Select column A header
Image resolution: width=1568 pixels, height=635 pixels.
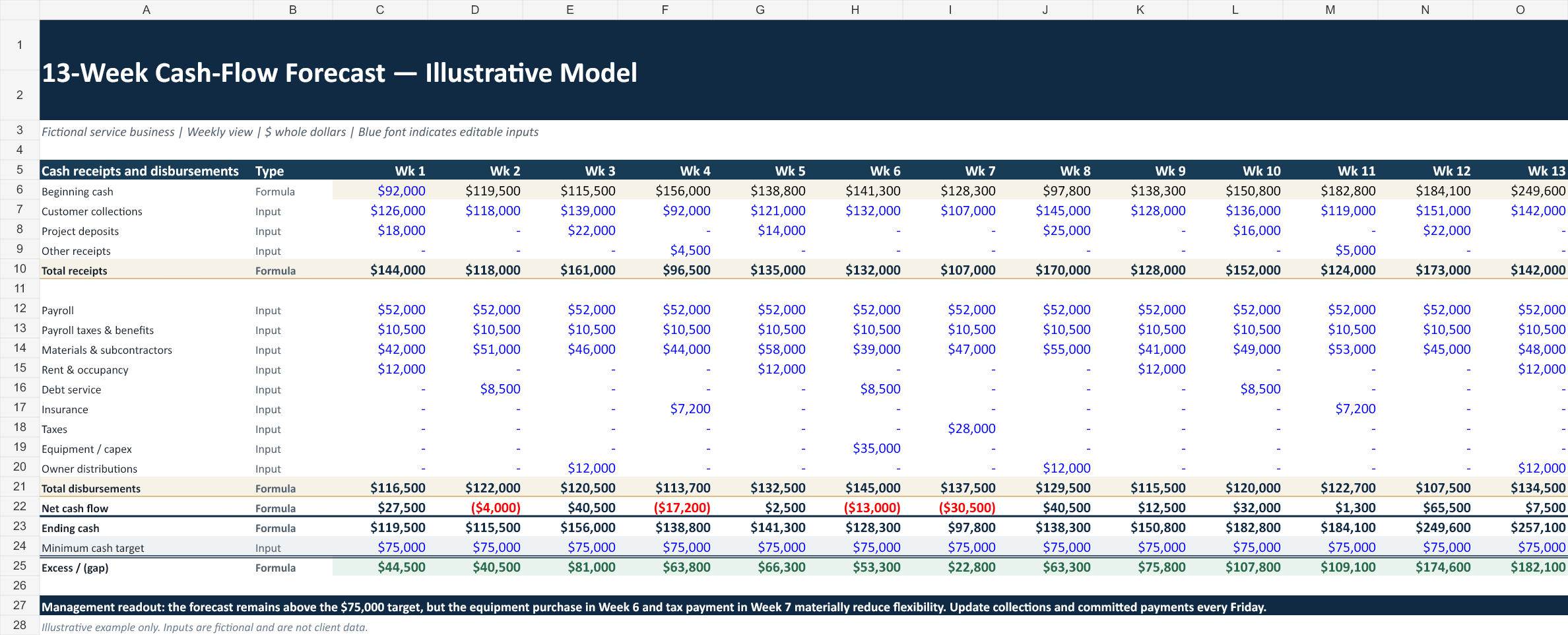147,10
